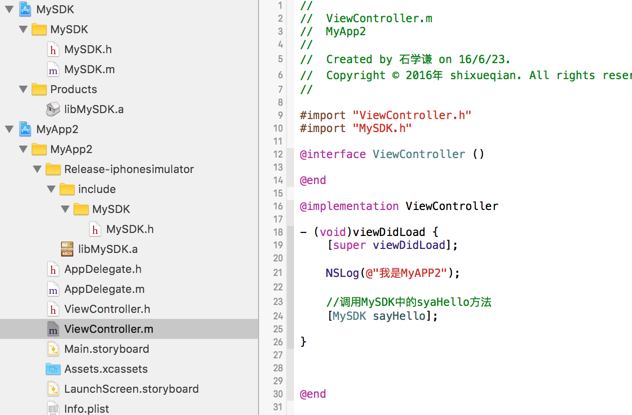Open AppDelegate.h in the navigator
This screenshot has height=415, width=632.
click(x=103, y=269)
